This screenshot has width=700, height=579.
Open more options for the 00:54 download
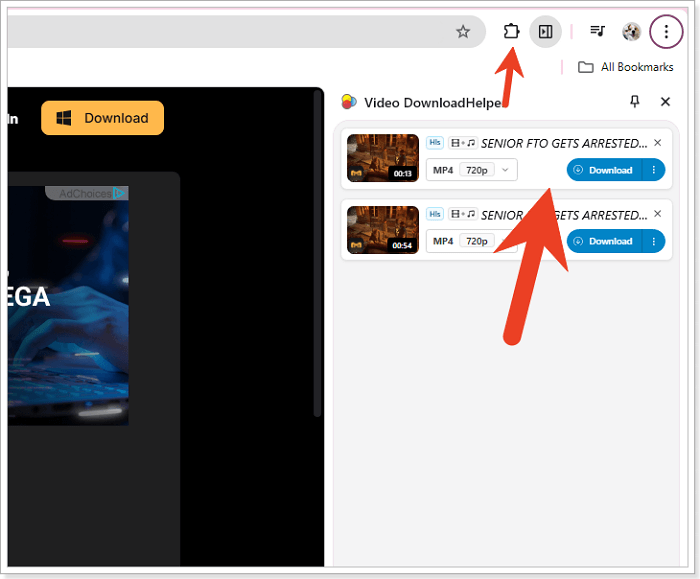pyautogui.click(x=654, y=241)
